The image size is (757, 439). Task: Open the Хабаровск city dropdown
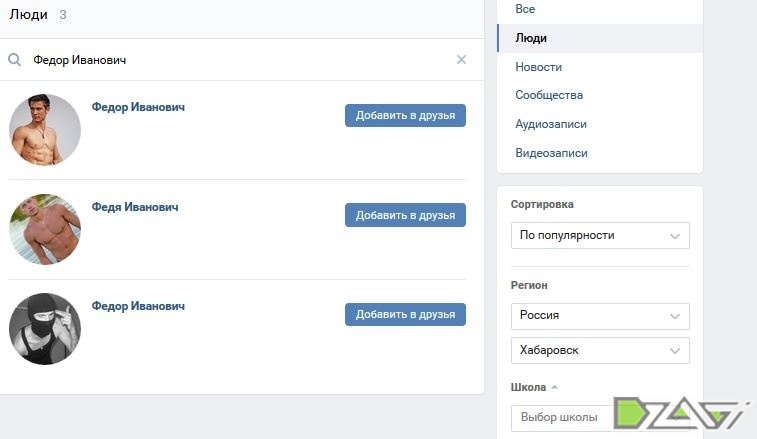[600, 350]
